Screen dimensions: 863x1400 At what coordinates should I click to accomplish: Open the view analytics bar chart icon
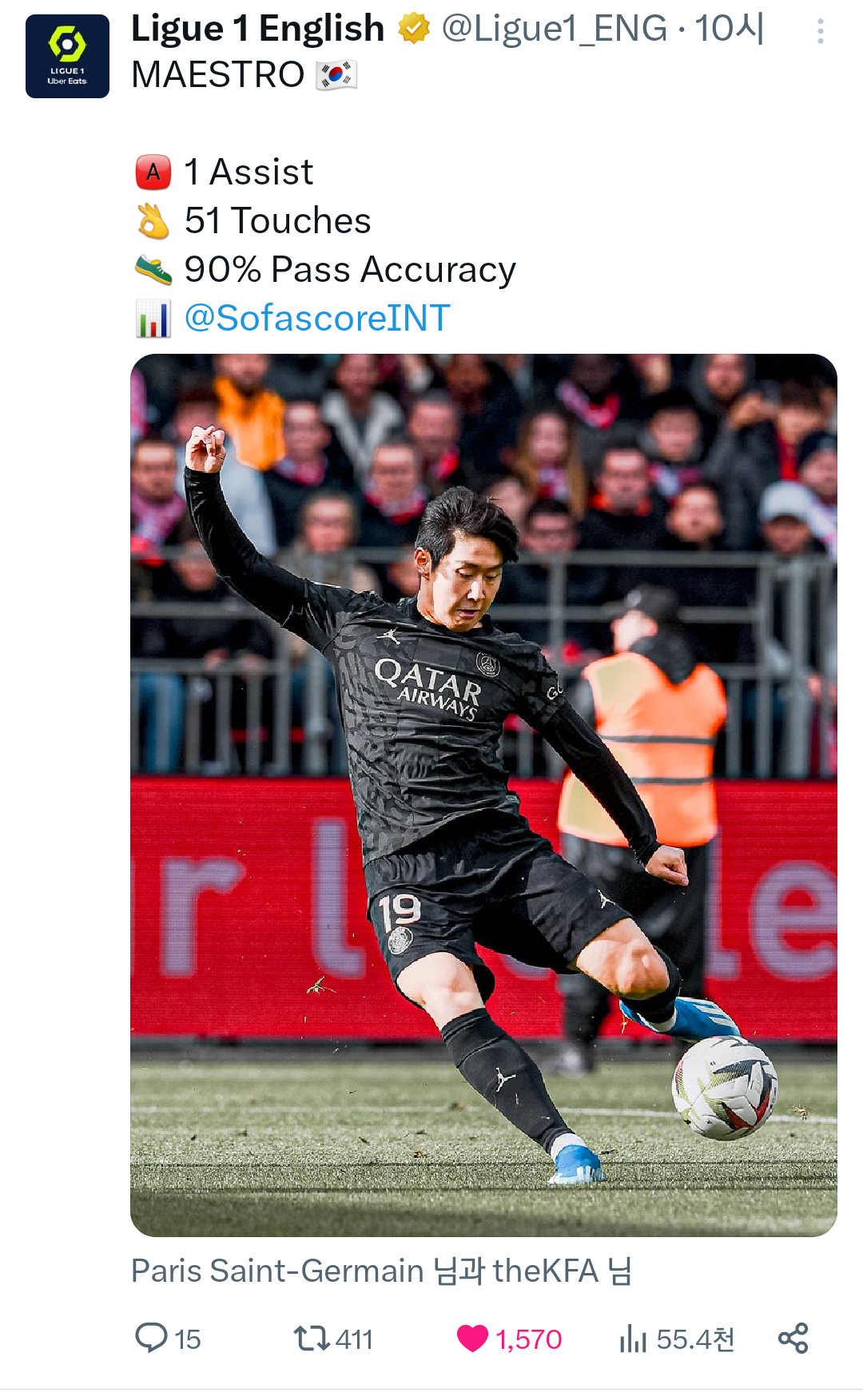633,1338
